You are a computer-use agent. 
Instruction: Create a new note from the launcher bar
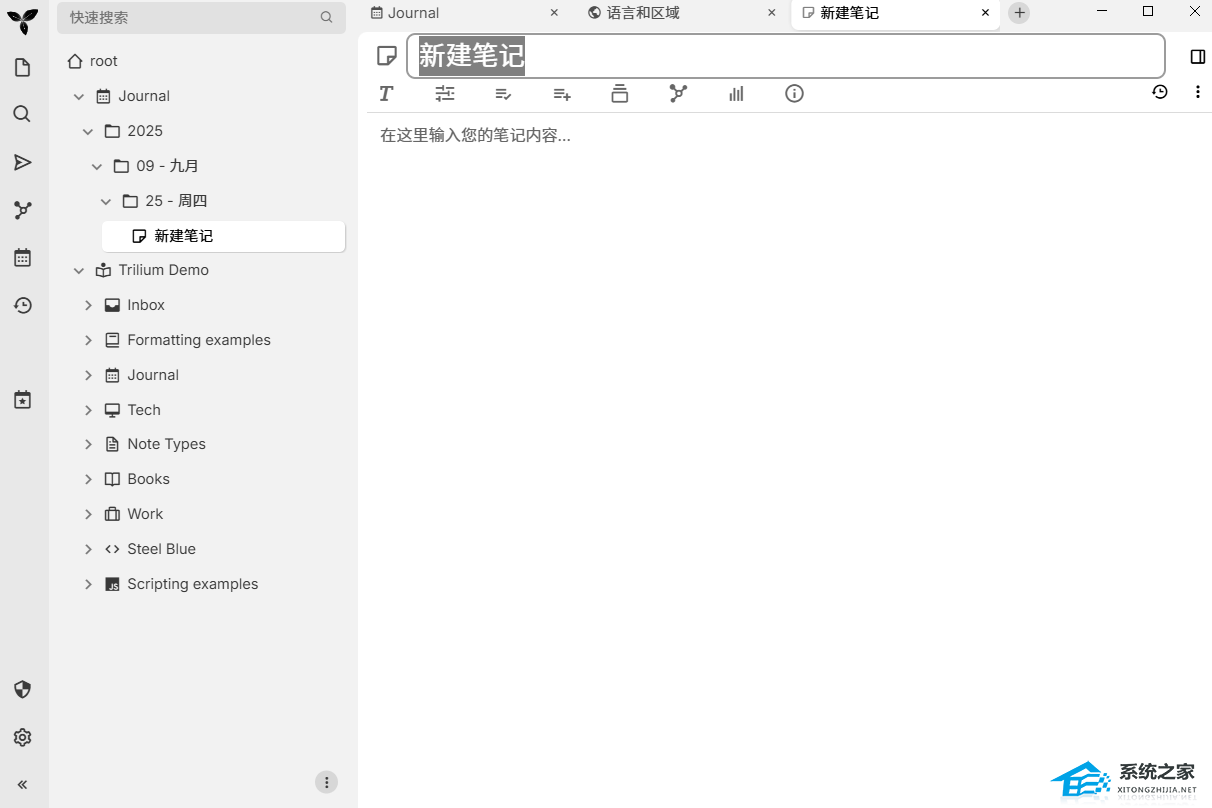coord(22,68)
